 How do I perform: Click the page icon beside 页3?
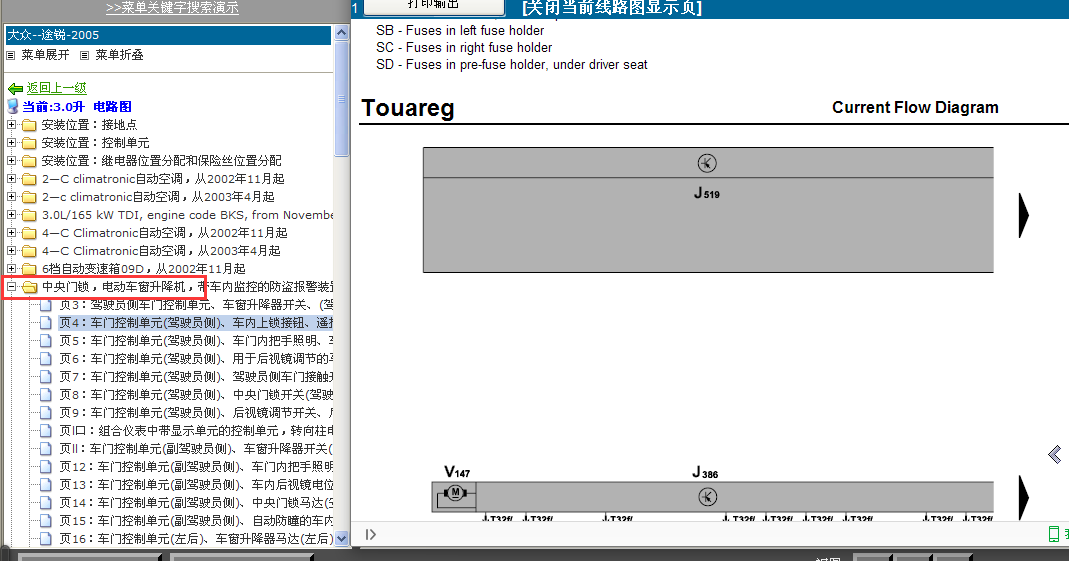46,305
